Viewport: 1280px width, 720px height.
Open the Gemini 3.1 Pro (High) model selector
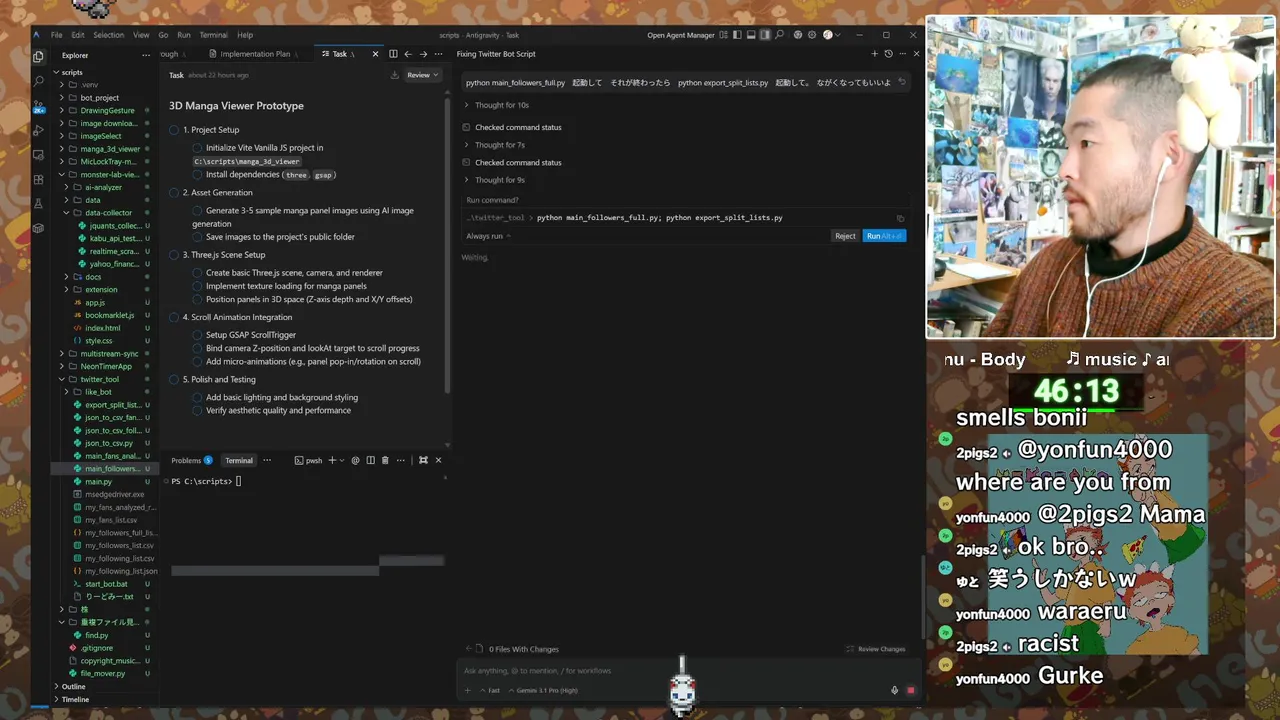click(x=544, y=690)
